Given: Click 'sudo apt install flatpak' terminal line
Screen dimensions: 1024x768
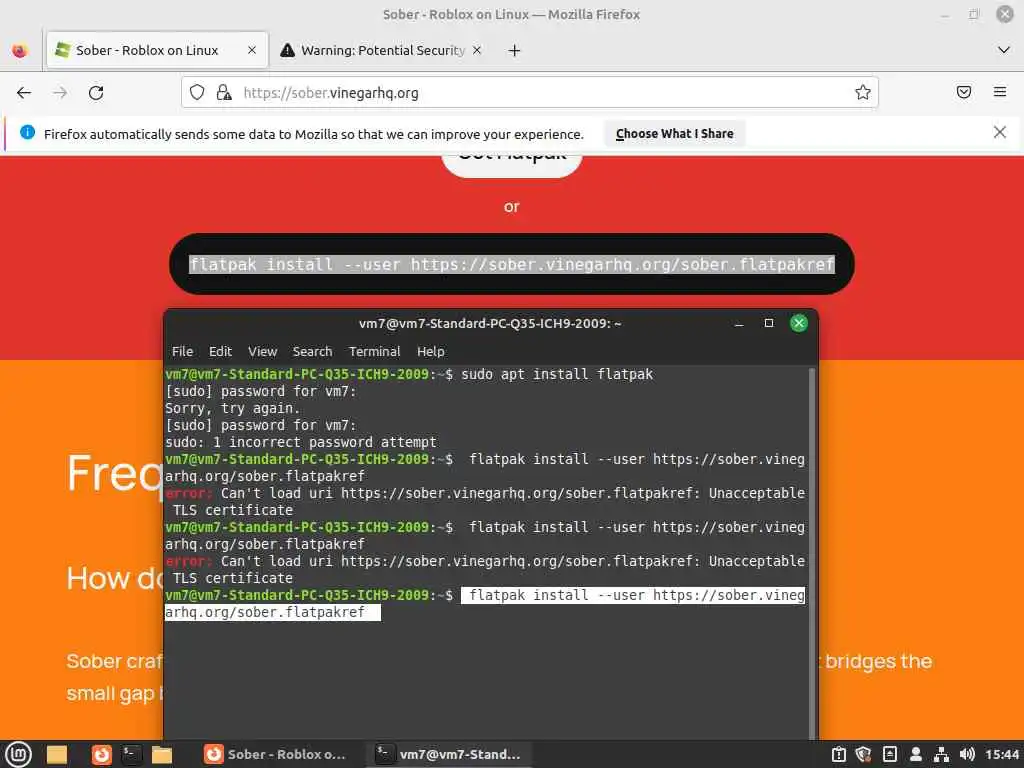Looking at the screenshot, I should coord(557,374).
